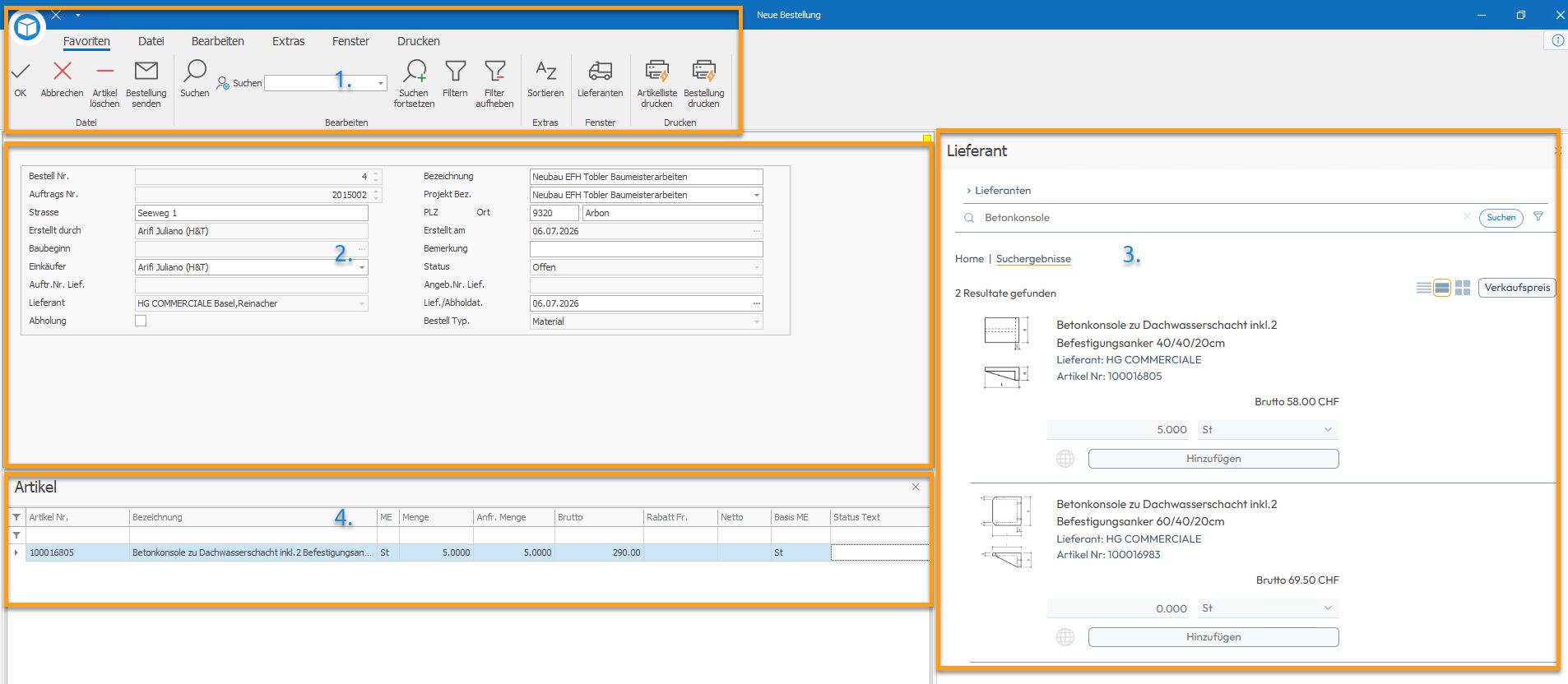Clear the Betonkonsole search text
1568x684 pixels.
point(1467,217)
